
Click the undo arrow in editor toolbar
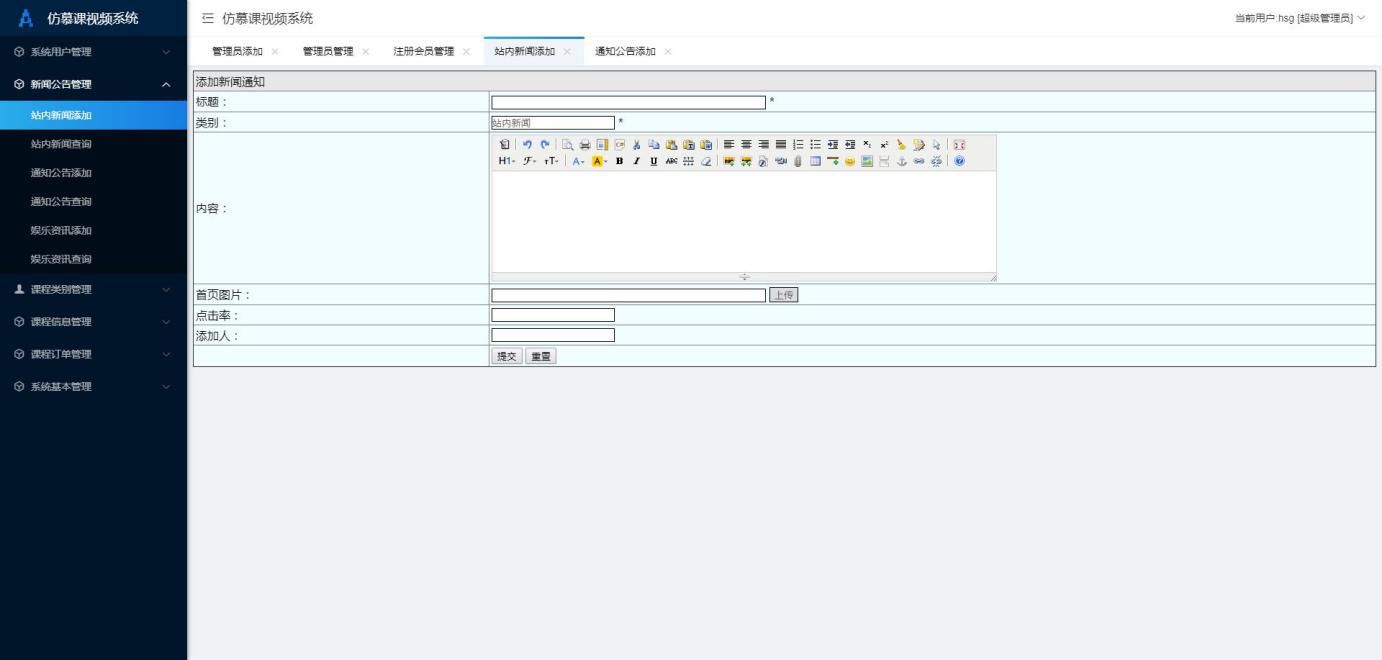coord(527,145)
